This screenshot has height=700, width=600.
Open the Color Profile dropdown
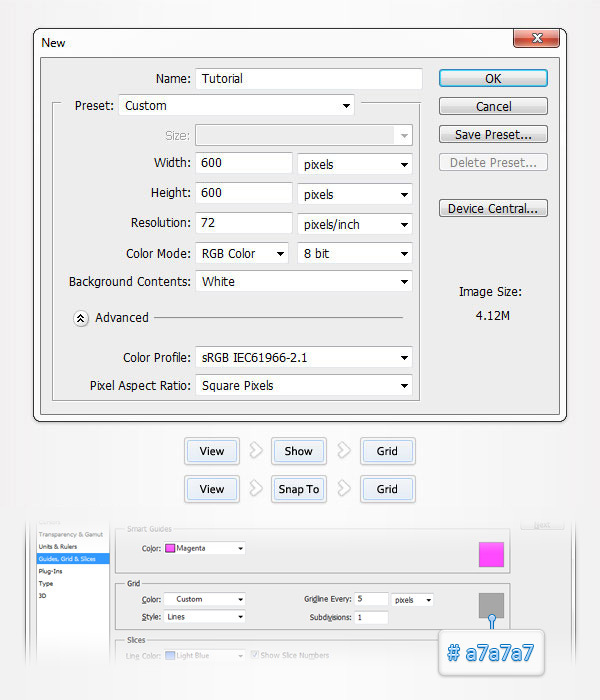(304, 358)
